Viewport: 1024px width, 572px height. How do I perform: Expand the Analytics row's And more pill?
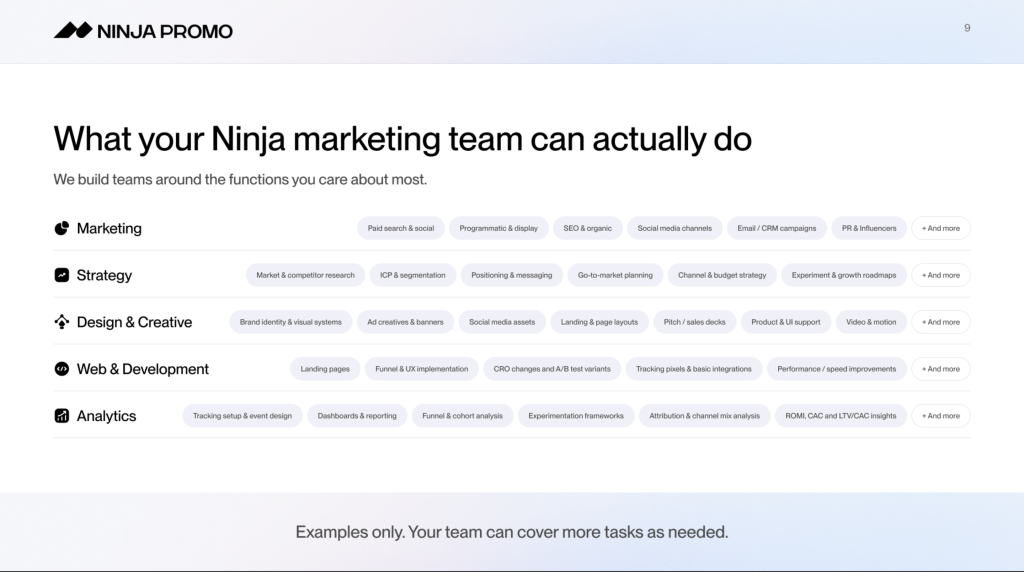pyautogui.click(x=940, y=416)
